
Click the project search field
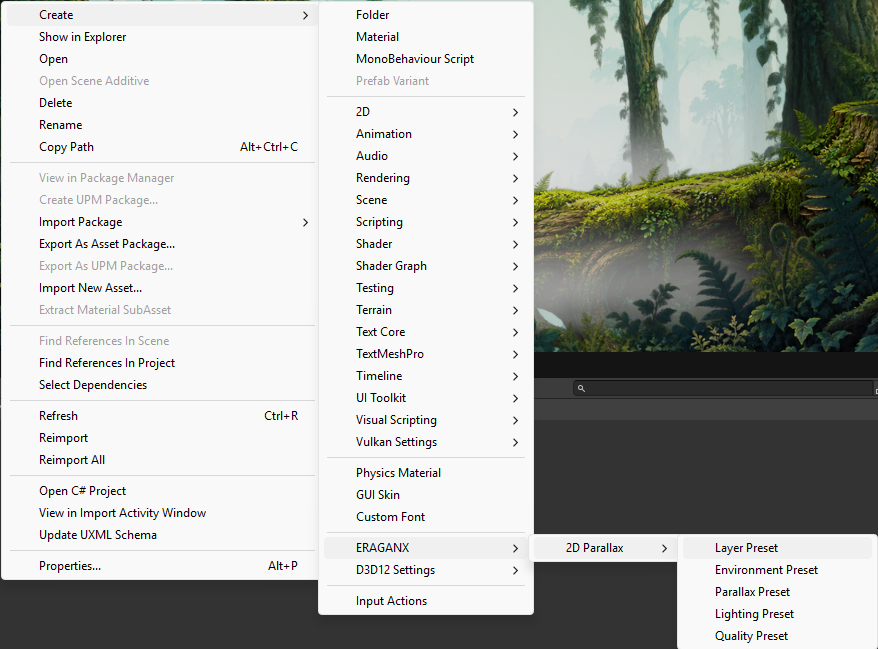(x=723, y=388)
